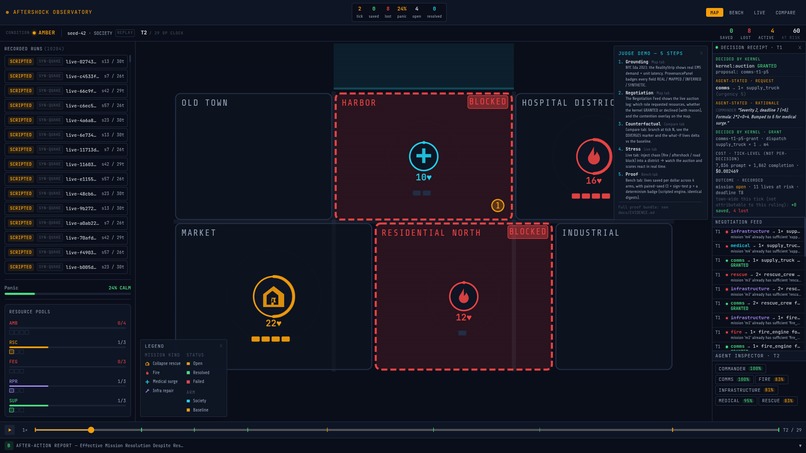Image resolution: width=806 pixels, height=453 pixels.
Task: Select the Industrial district
Action: coord(614,296)
